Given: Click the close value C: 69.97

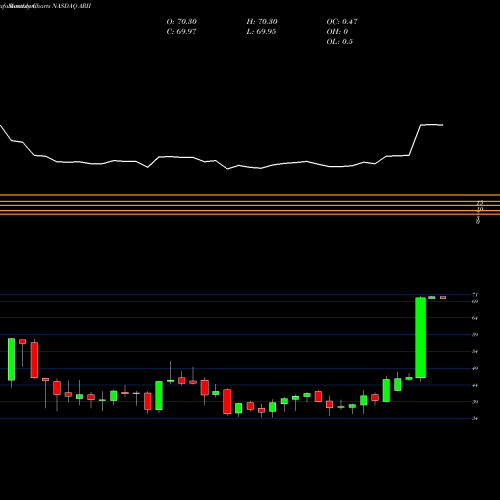Looking at the screenshot, I should pos(181,32).
